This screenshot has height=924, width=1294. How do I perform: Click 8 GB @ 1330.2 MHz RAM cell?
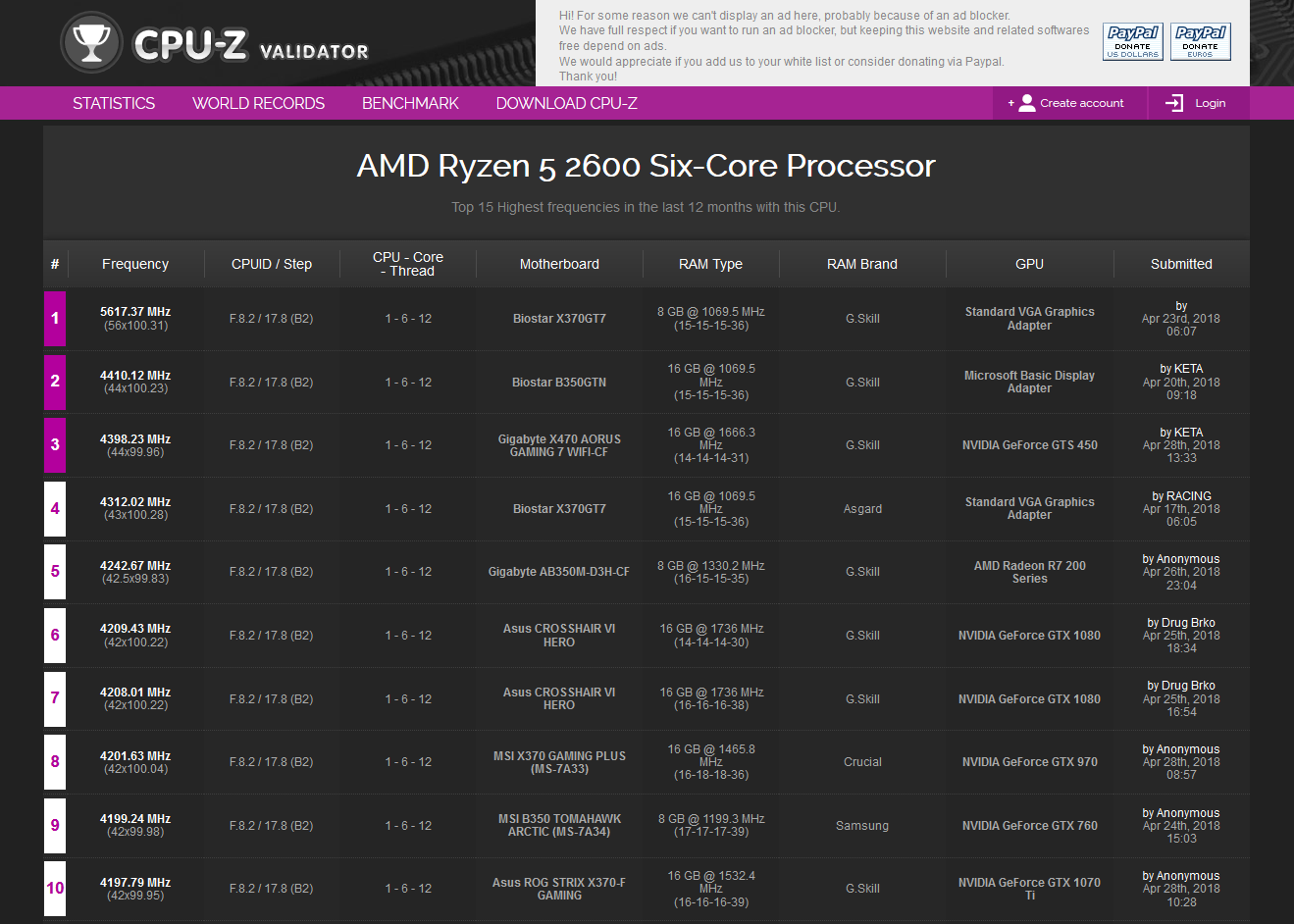[710, 572]
